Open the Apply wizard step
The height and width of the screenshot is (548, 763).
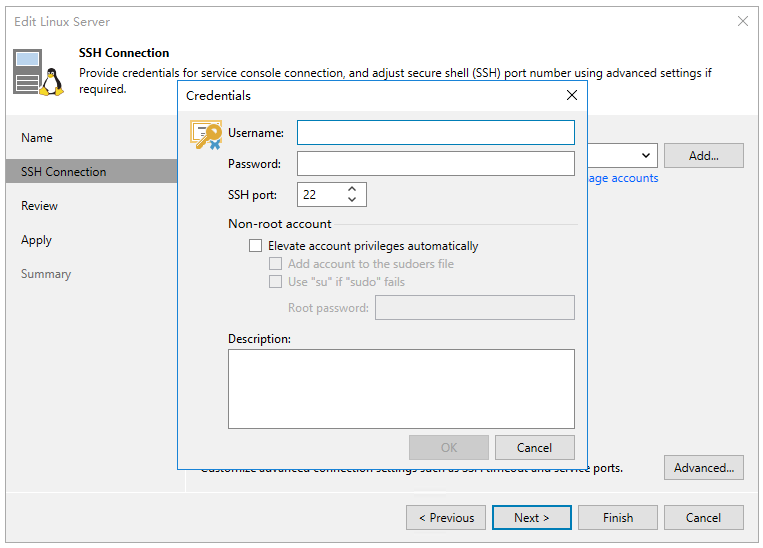pyautogui.click(x=36, y=240)
